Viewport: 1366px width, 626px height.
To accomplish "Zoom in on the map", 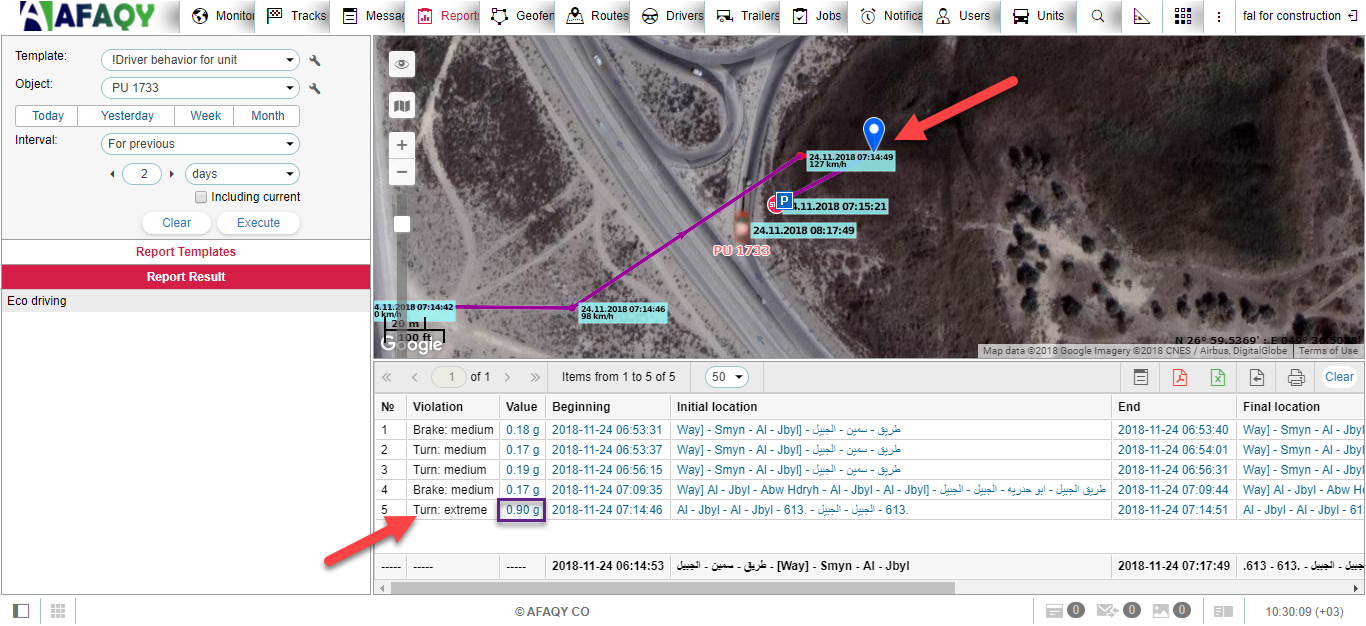I will click(402, 145).
